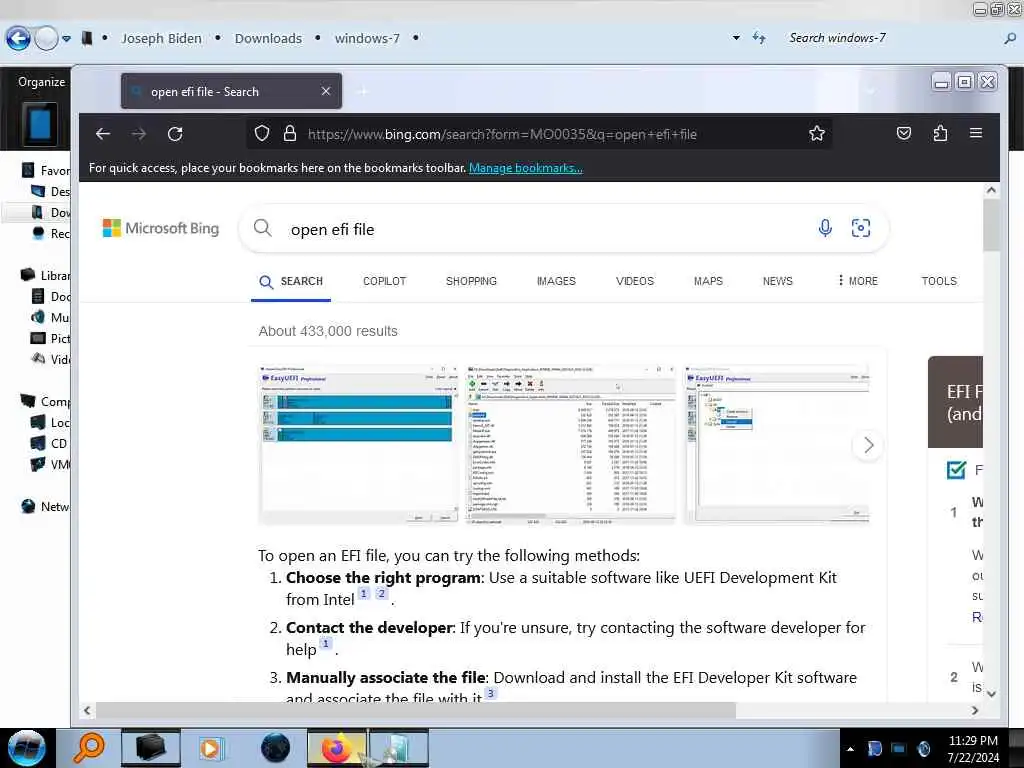Open citation 3 after associate the file
This screenshot has width=1024, height=768.
coord(490,693)
